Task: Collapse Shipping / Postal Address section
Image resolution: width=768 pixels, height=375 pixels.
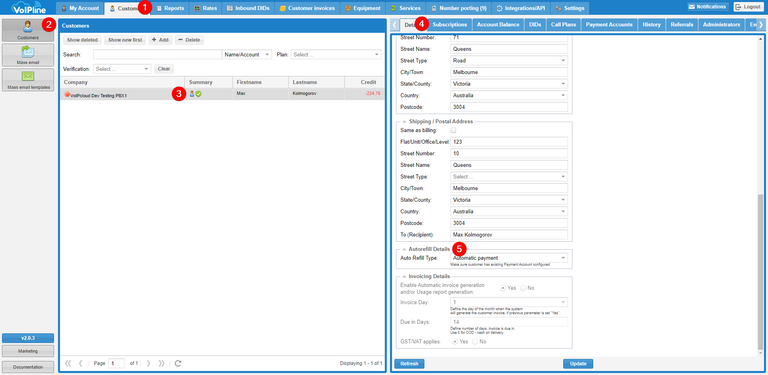Action: pyautogui.click(x=404, y=121)
